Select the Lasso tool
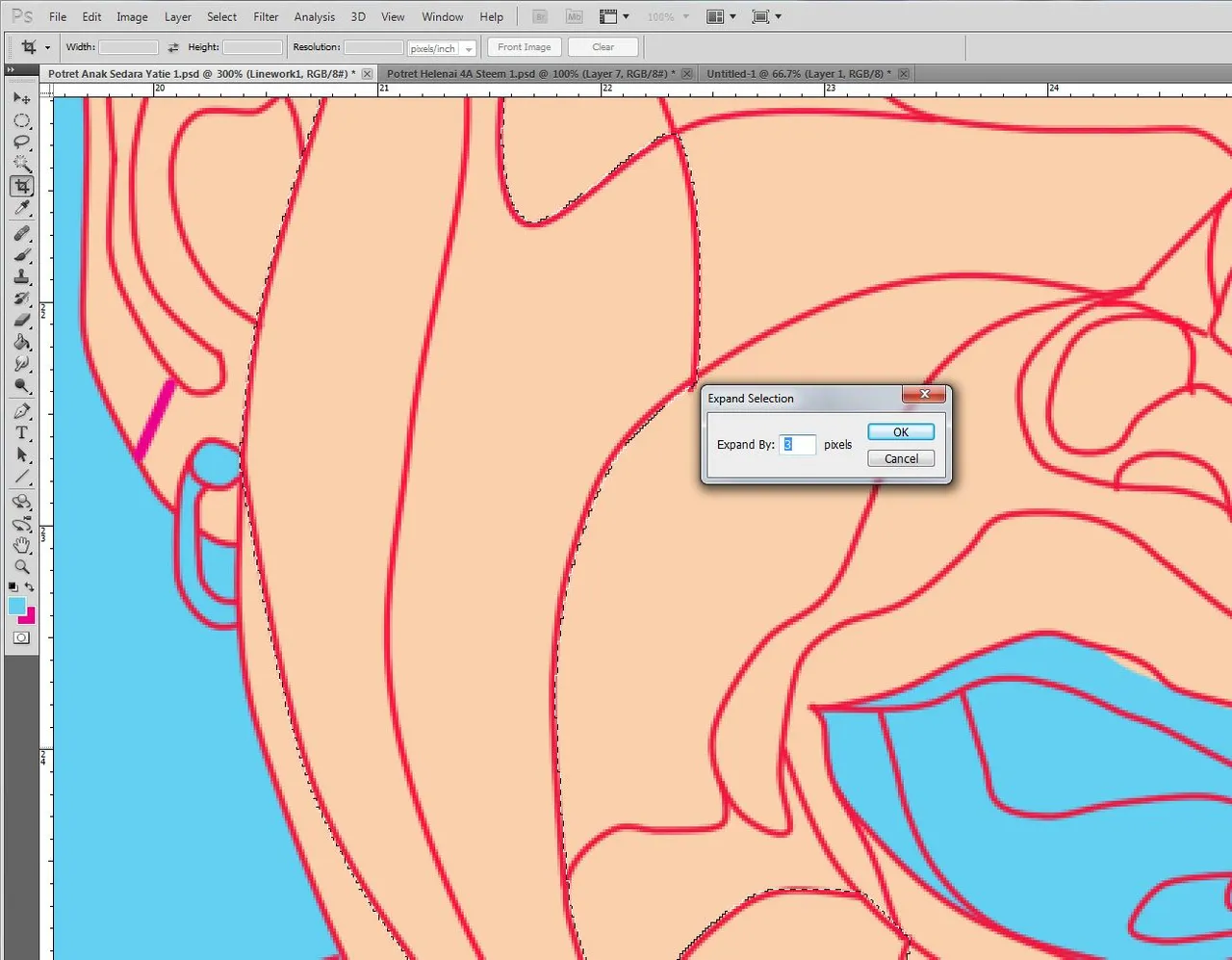 (21, 143)
